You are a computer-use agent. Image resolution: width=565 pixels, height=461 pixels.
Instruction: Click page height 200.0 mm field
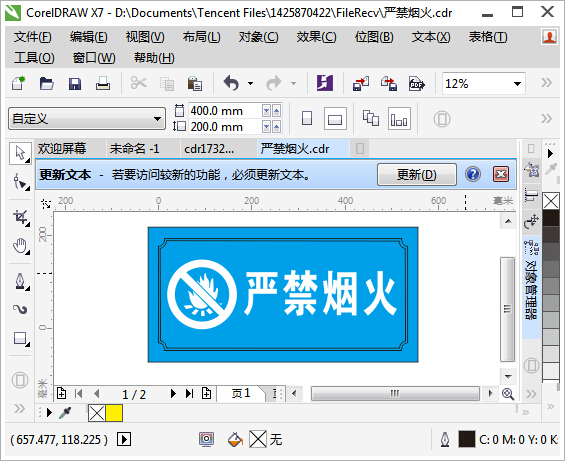point(225,127)
